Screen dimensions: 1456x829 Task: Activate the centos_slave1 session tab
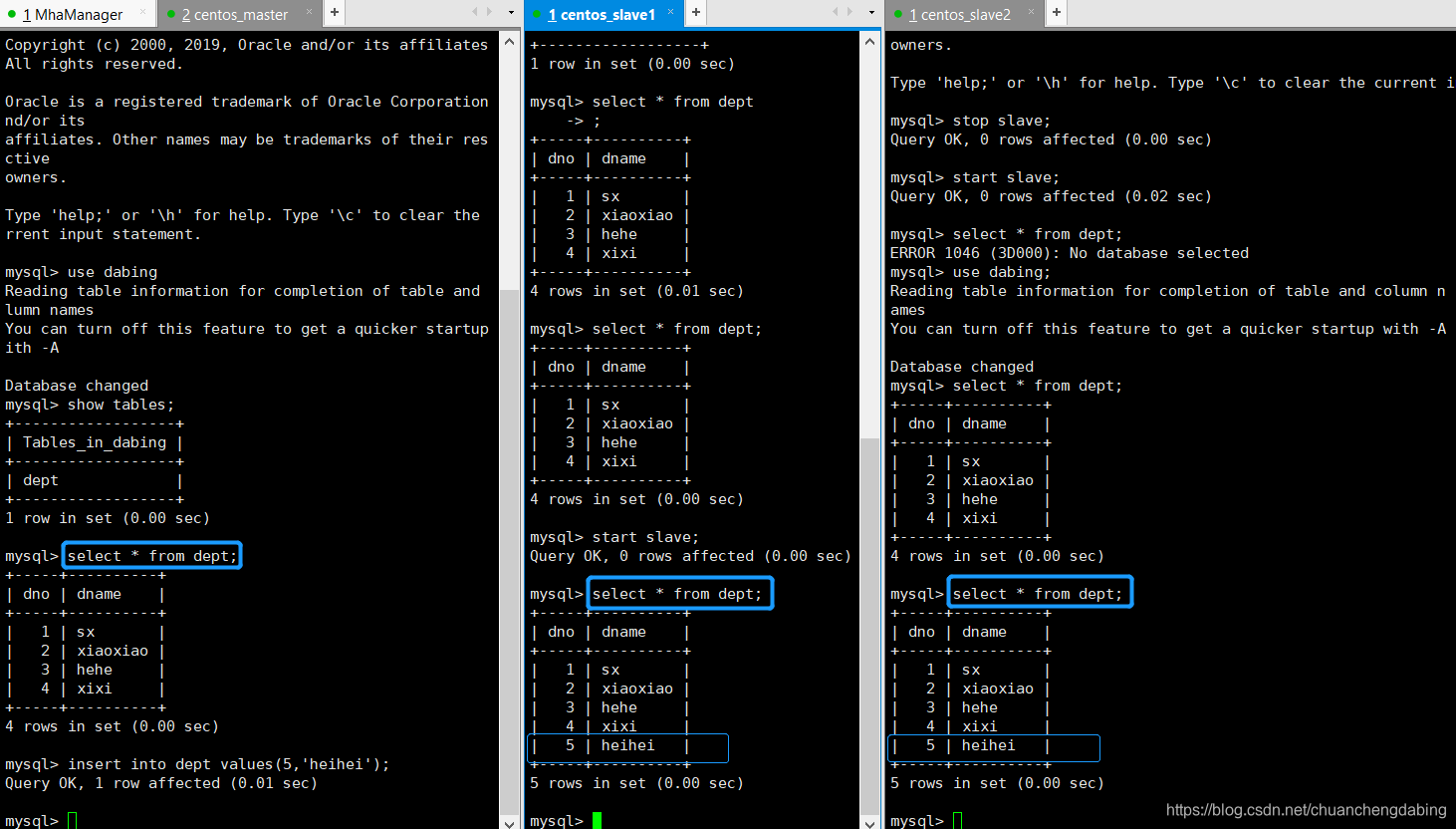click(x=602, y=14)
